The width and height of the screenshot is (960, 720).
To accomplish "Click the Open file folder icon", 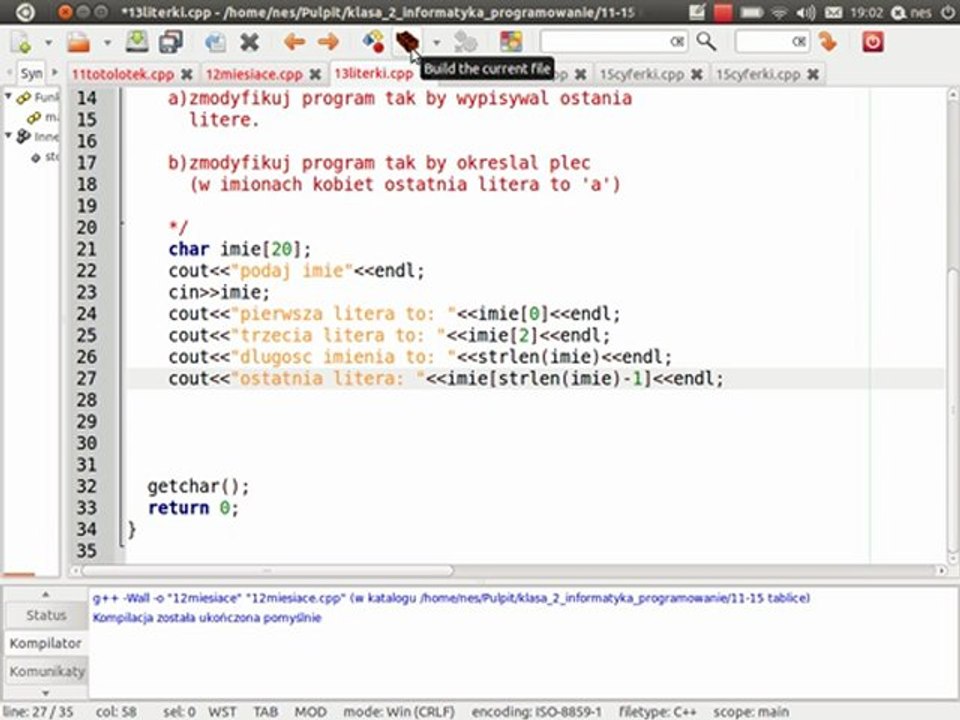I will 78,42.
